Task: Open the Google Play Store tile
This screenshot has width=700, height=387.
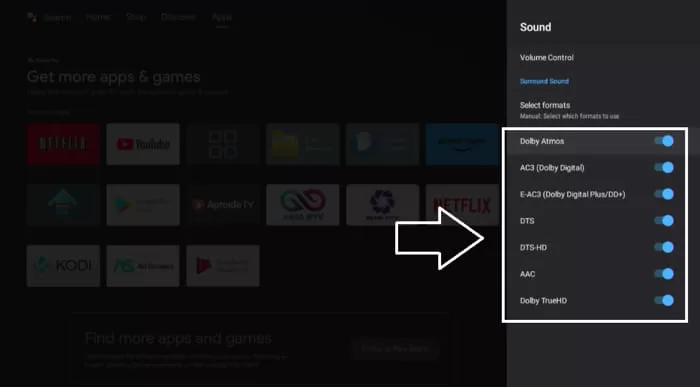Action: pos(143,205)
